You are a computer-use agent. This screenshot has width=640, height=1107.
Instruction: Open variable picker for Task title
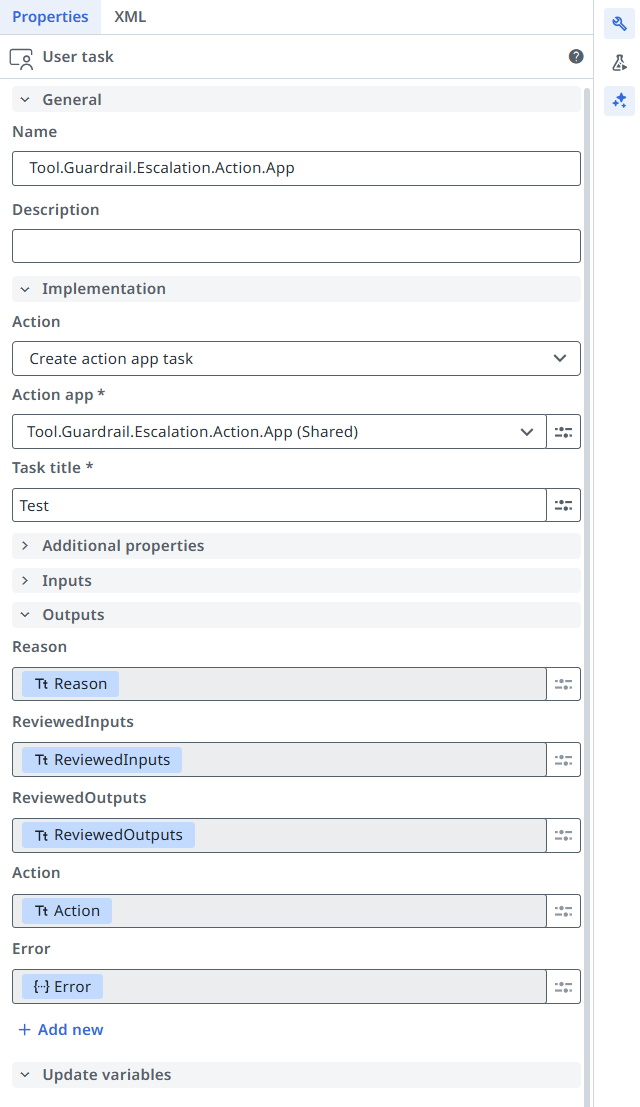tap(563, 505)
